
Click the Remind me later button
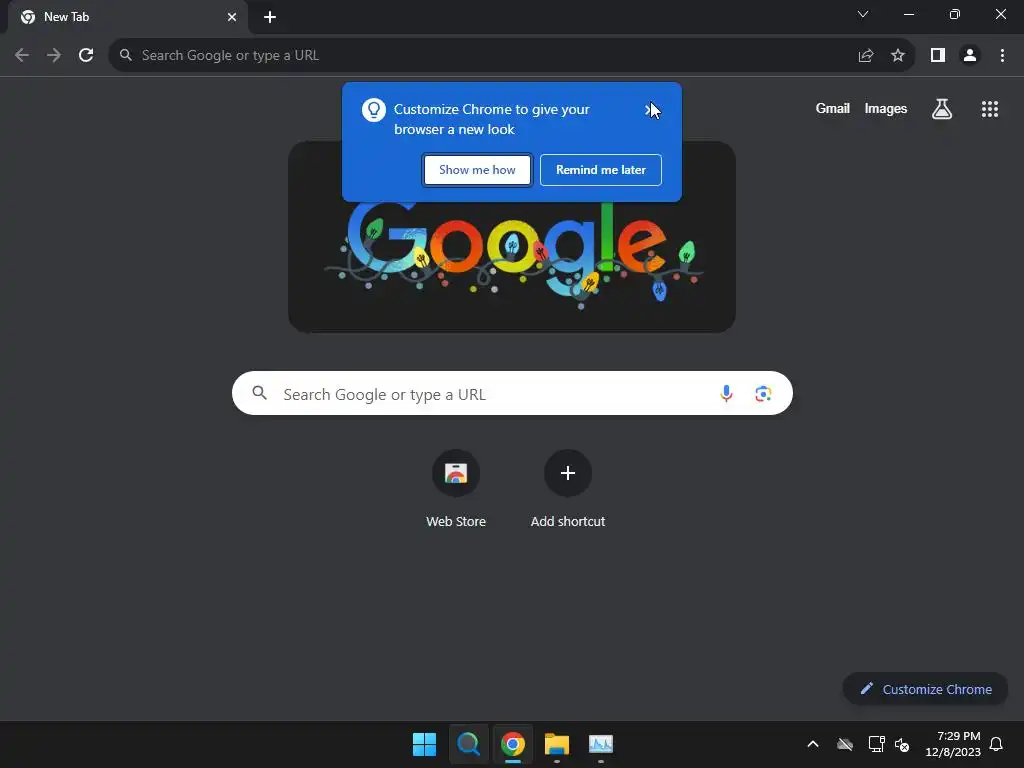(601, 170)
